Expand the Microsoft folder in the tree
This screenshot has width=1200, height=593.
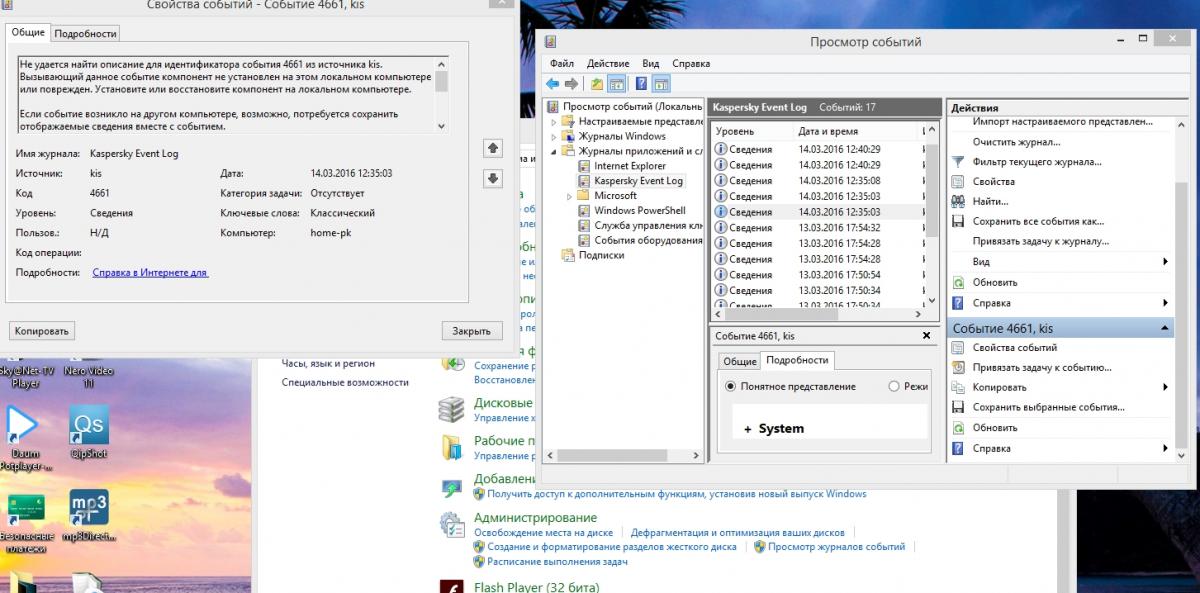(570, 196)
